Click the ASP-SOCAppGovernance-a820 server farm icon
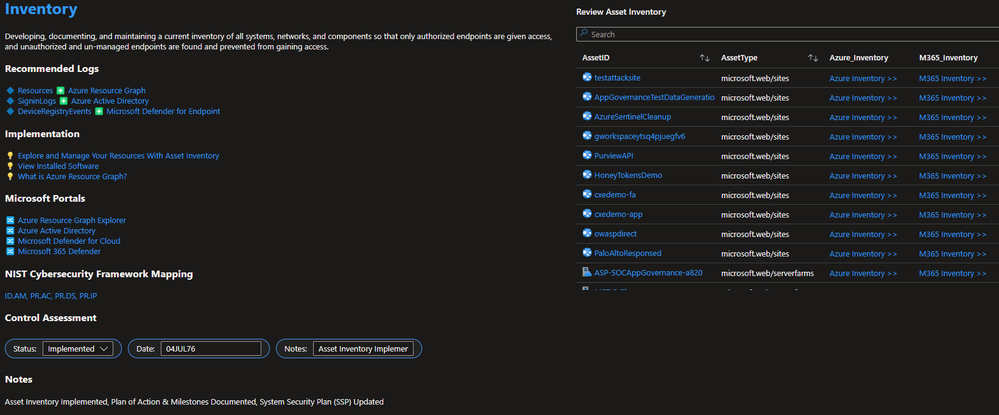Screen dimensions: 999x415 coord(587,272)
